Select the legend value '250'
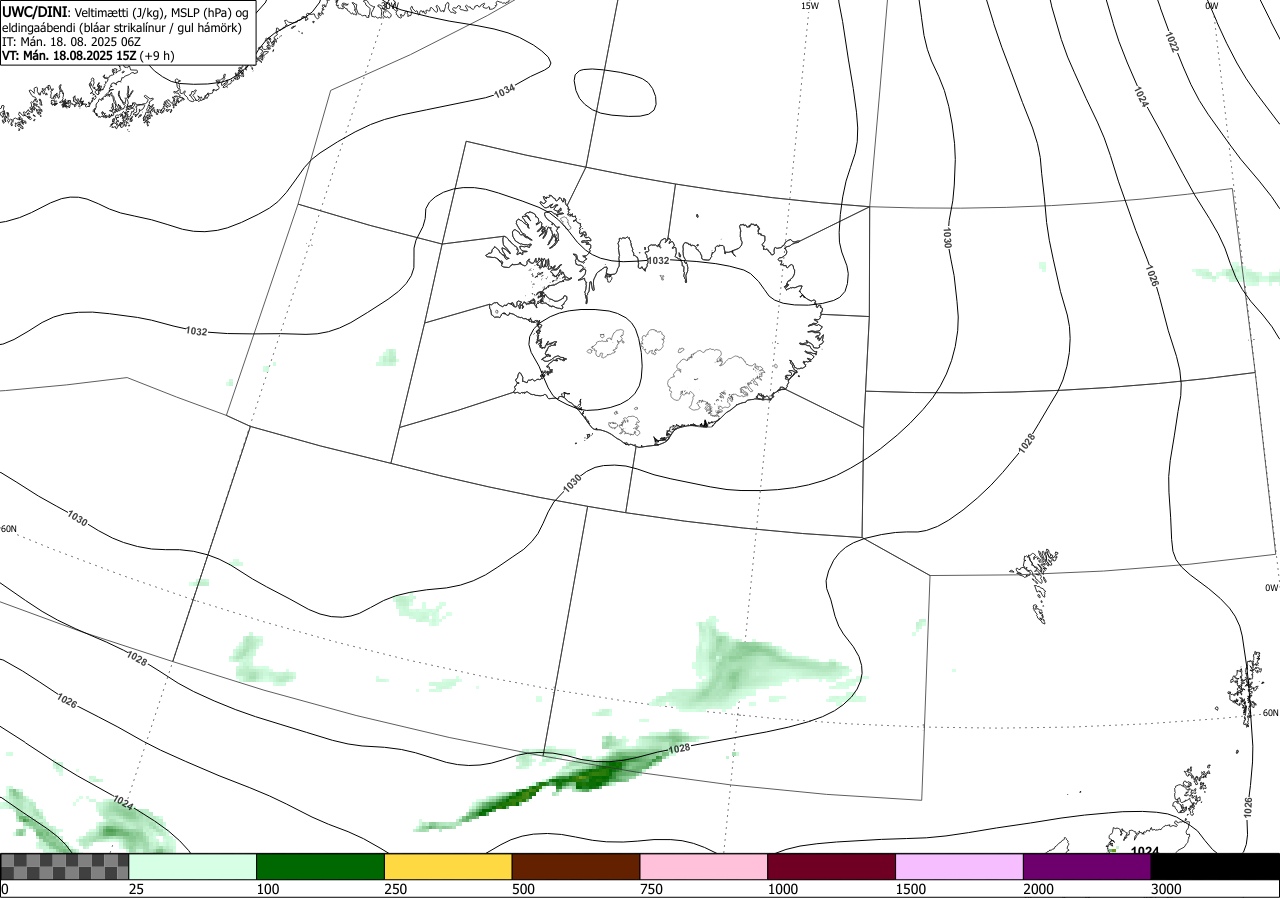Screen dimensions: 1280x898 click(x=395, y=889)
